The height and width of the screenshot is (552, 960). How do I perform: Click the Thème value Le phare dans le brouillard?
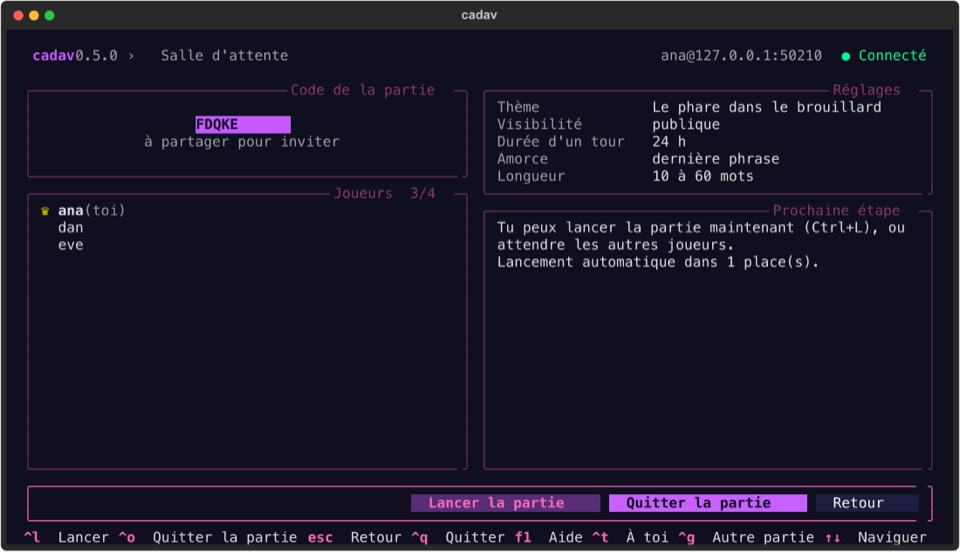click(767, 107)
